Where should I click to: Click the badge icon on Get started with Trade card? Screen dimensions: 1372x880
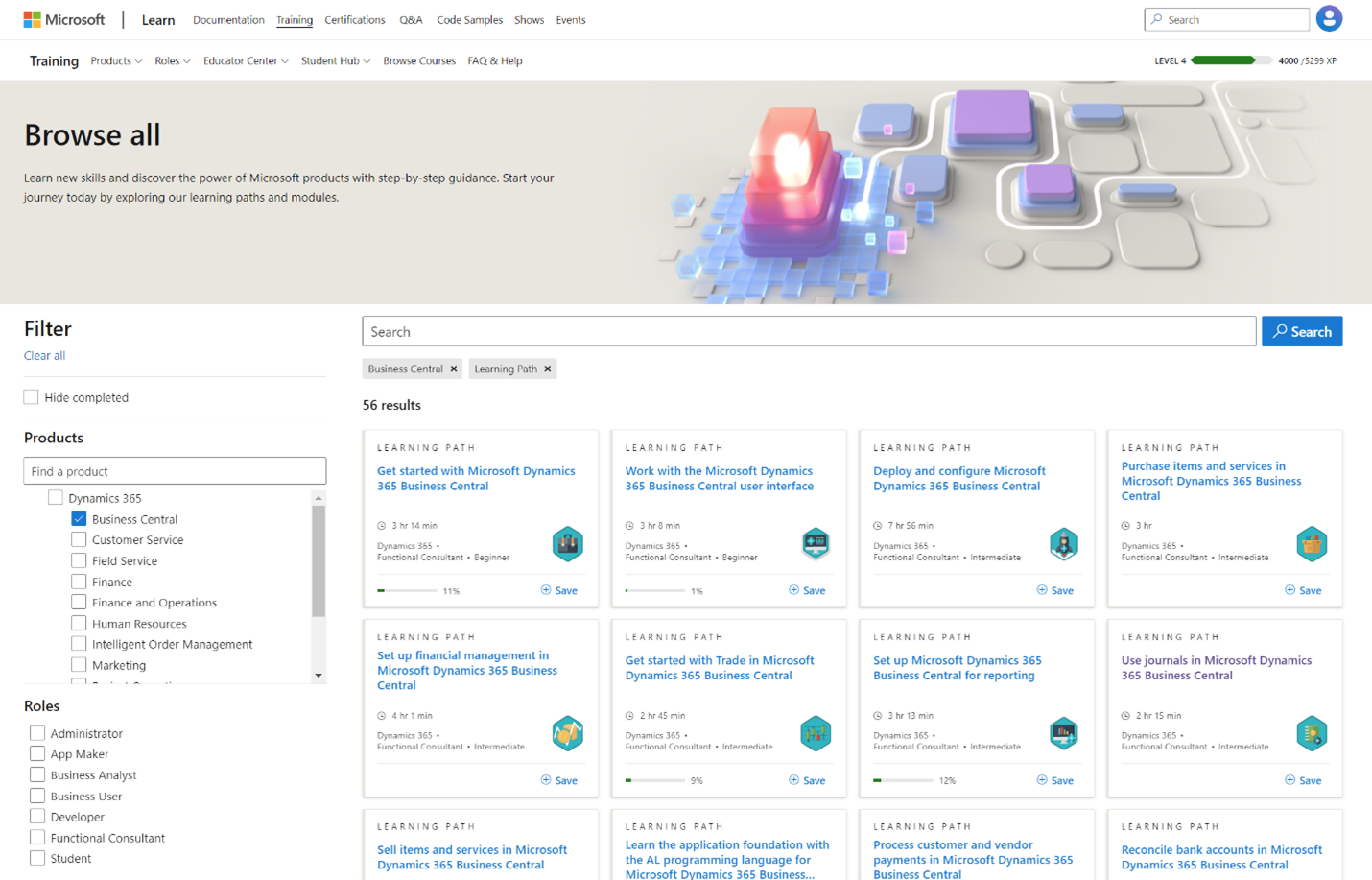(x=816, y=734)
